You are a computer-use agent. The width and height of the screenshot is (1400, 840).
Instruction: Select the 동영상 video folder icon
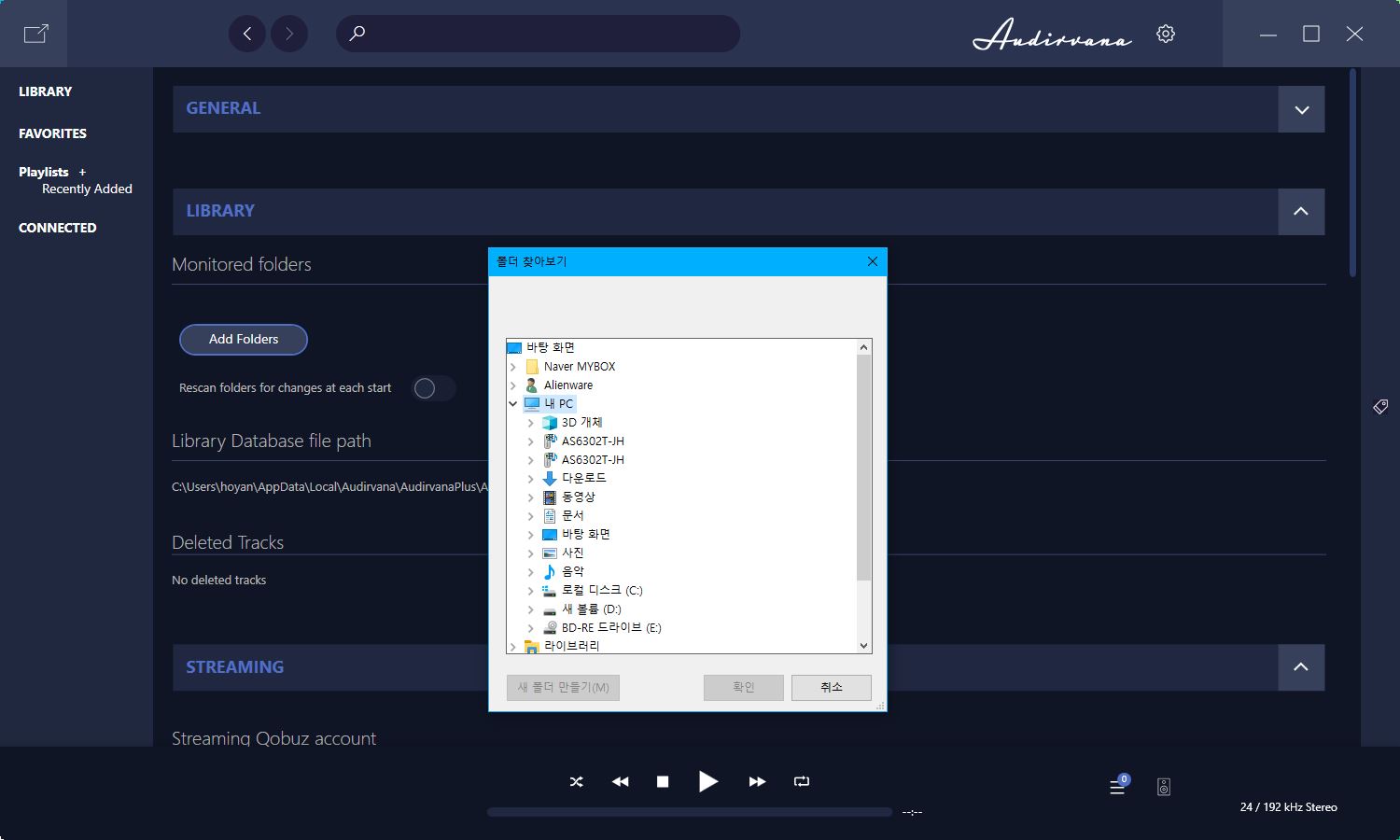coord(550,497)
